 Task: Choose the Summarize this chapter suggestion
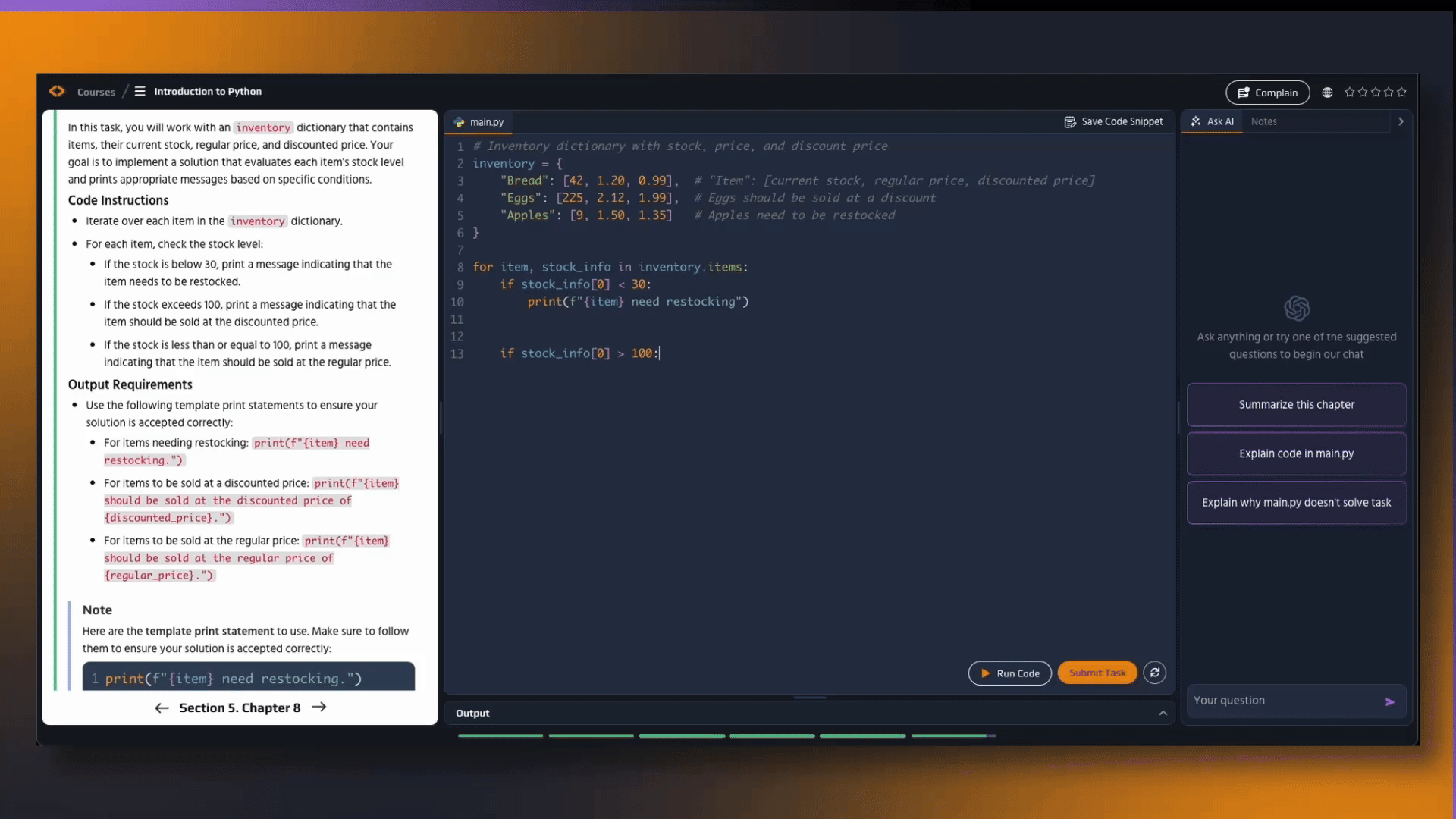(x=1296, y=404)
